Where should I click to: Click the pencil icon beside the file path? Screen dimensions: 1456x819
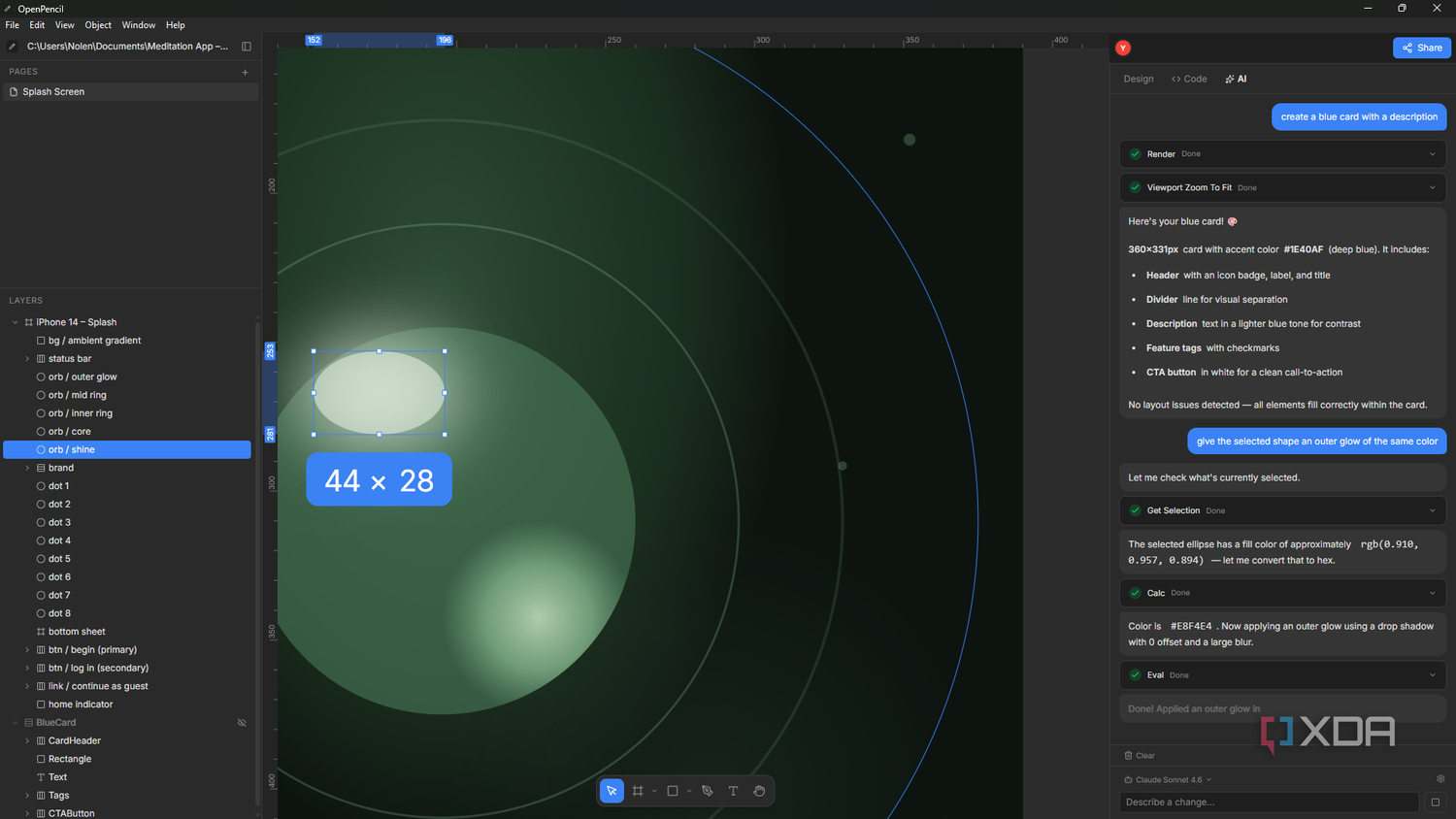tap(13, 47)
